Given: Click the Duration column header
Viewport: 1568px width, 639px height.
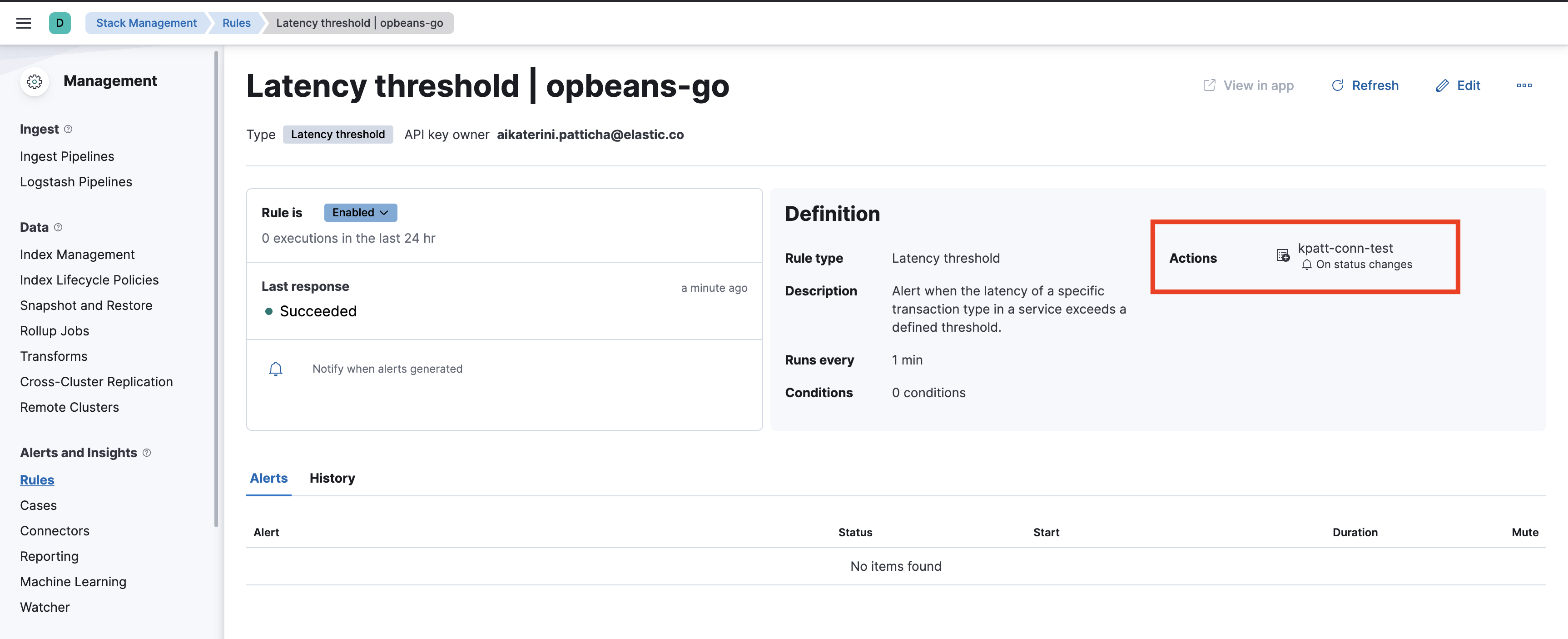Looking at the screenshot, I should point(1355,532).
